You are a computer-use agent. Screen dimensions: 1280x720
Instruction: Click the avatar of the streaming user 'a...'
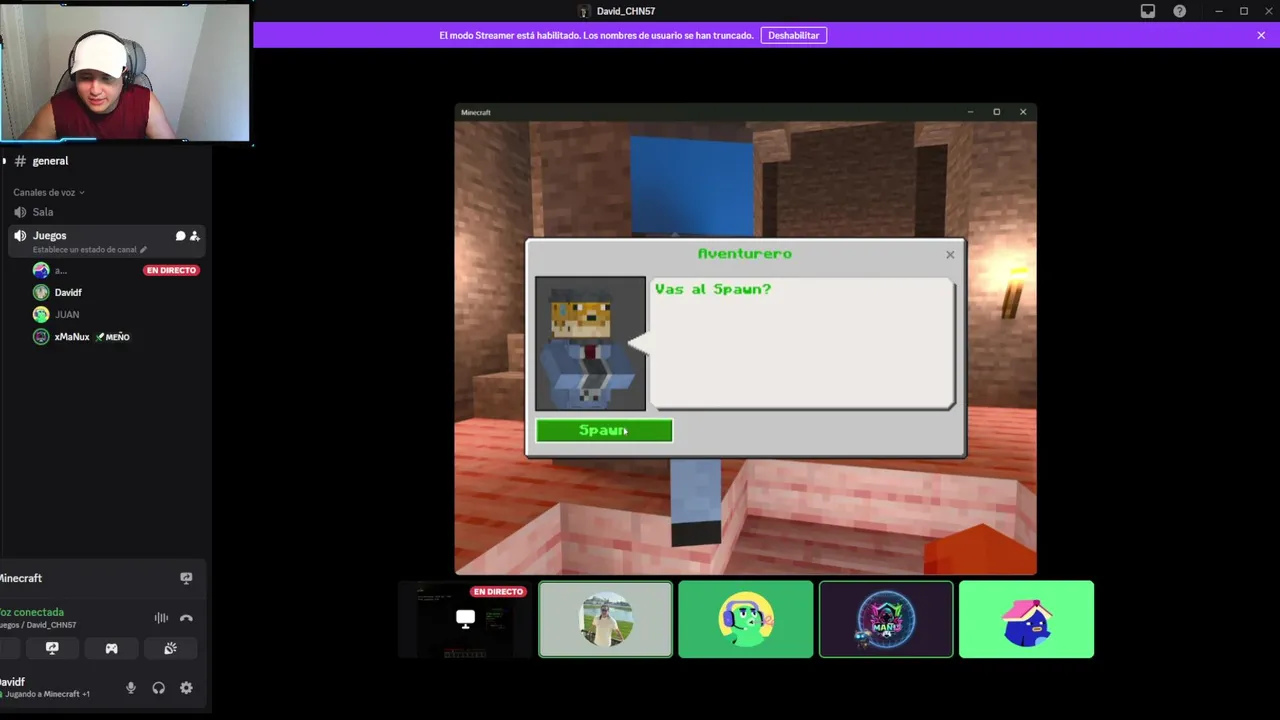(x=41, y=270)
